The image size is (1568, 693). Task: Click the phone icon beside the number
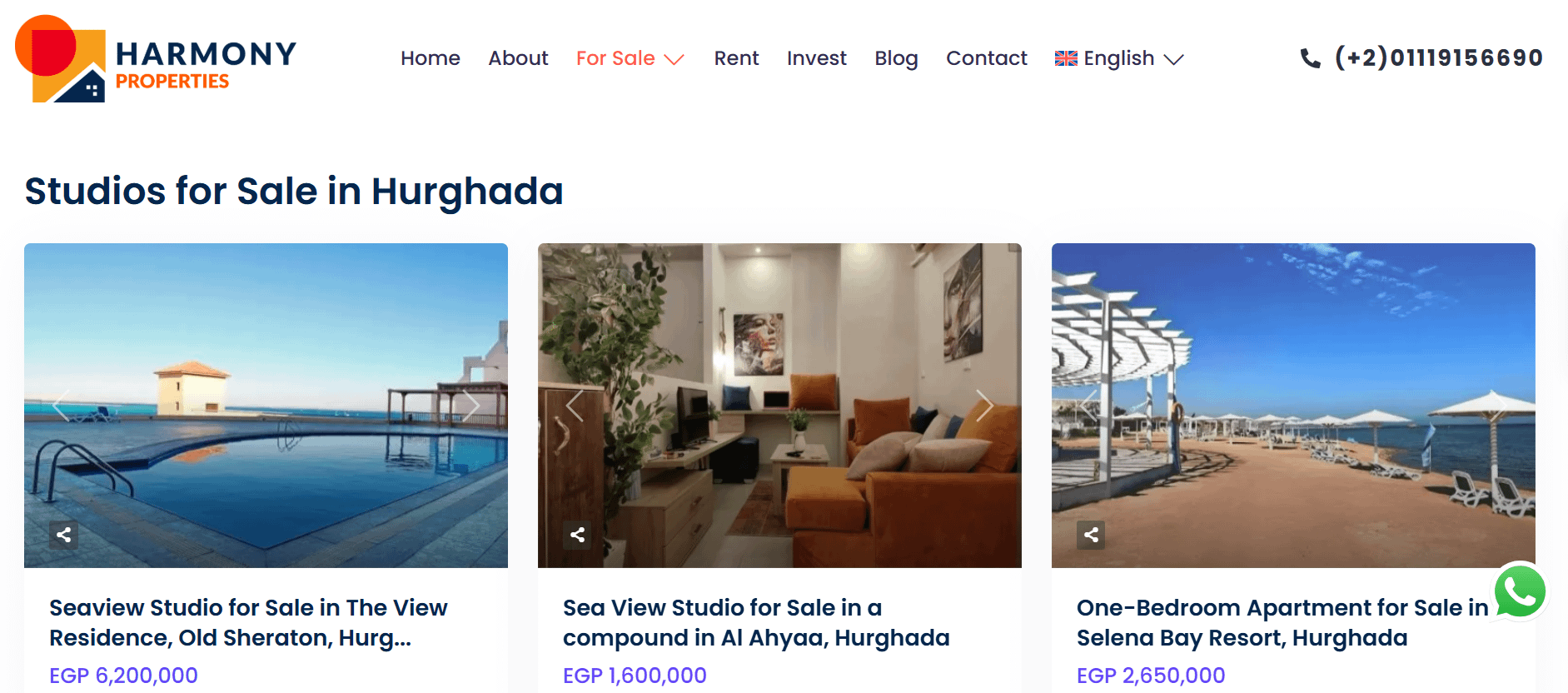click(1310, 58)
